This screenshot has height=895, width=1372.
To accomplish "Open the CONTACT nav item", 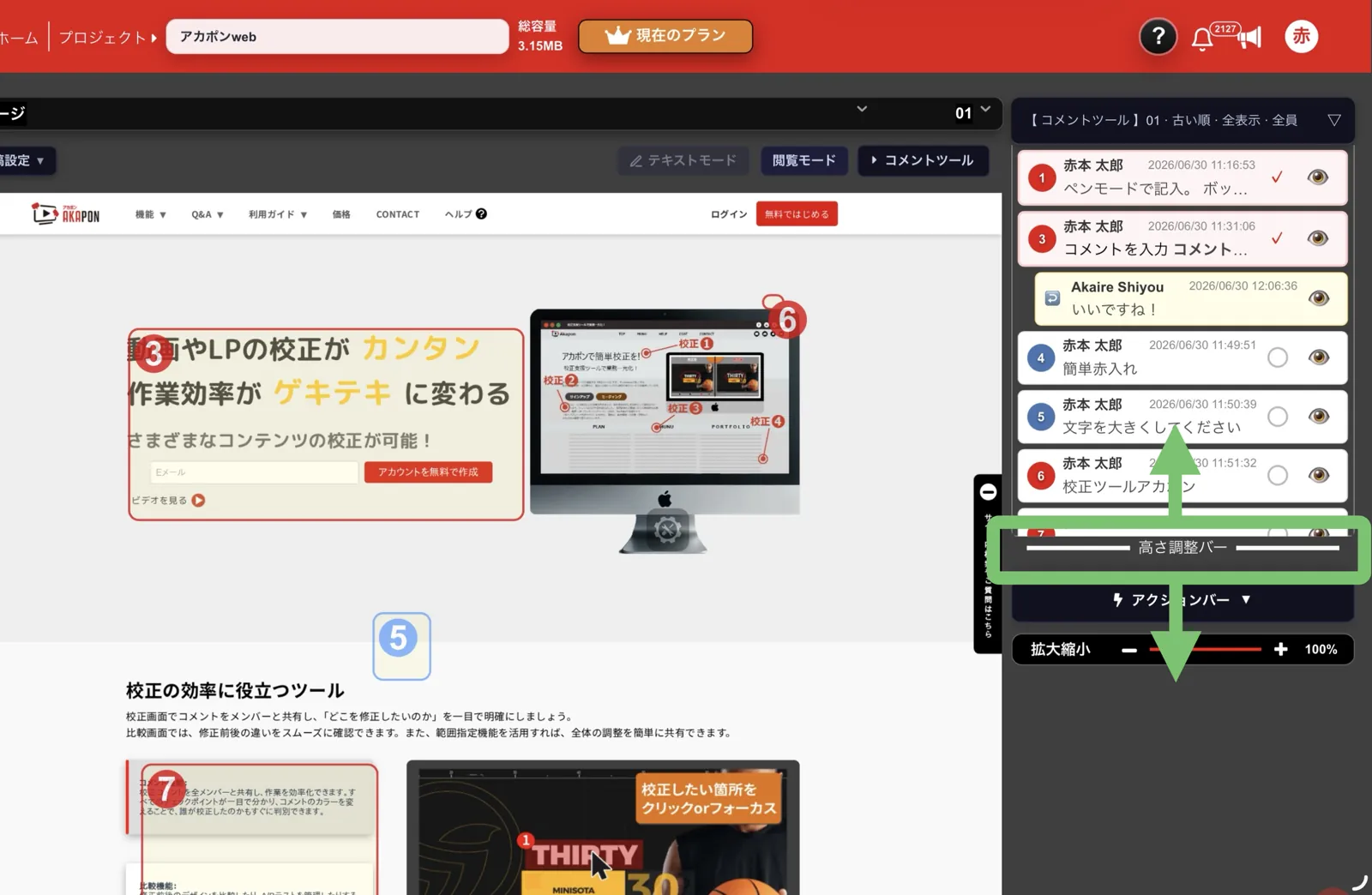I will click(x=398, y=214).
